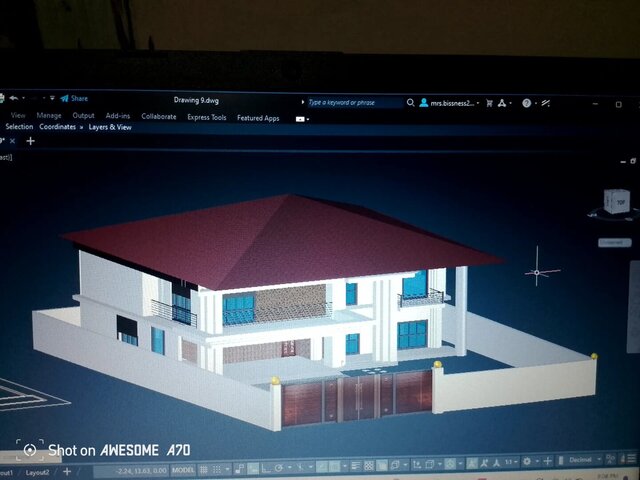Open the Snap mode settings dropdown
640x480 pixels.
227,469
